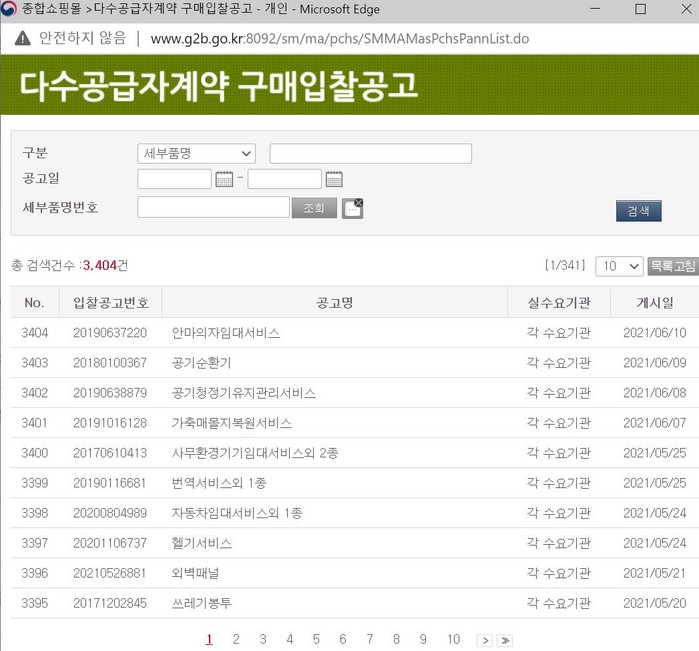Open the 안마의자임대서비스 notice
The width and height of the screenshot is (699, 651).
tap(226, 333)
